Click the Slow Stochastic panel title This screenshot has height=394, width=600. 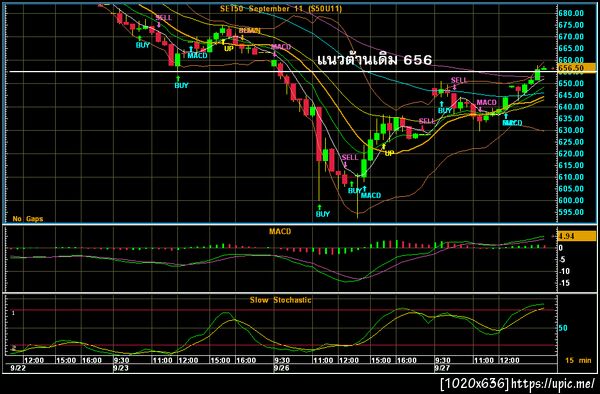click(280, 300)
